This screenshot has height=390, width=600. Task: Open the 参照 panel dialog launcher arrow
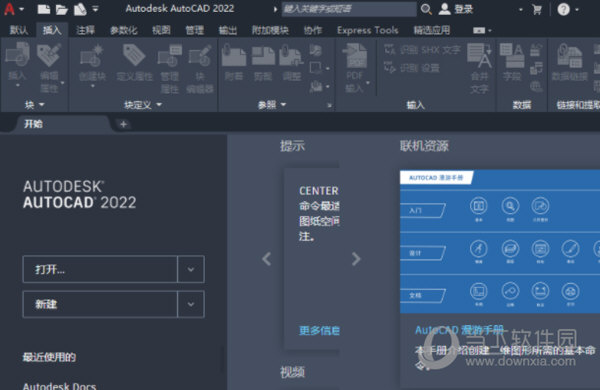click(x=329, y=105)
